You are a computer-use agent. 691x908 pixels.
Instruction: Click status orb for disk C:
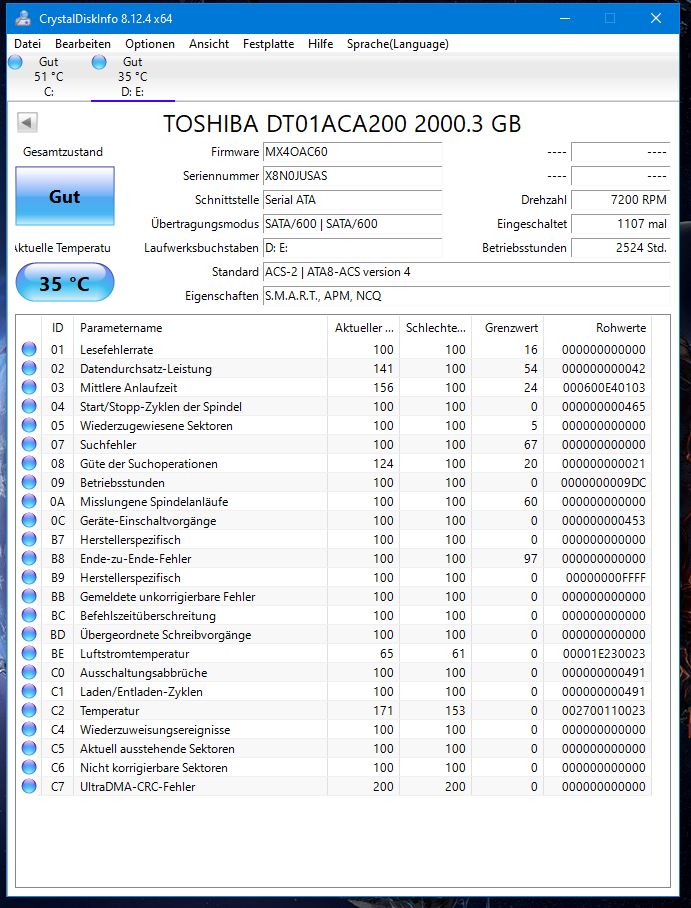click(x=16, y=62)
